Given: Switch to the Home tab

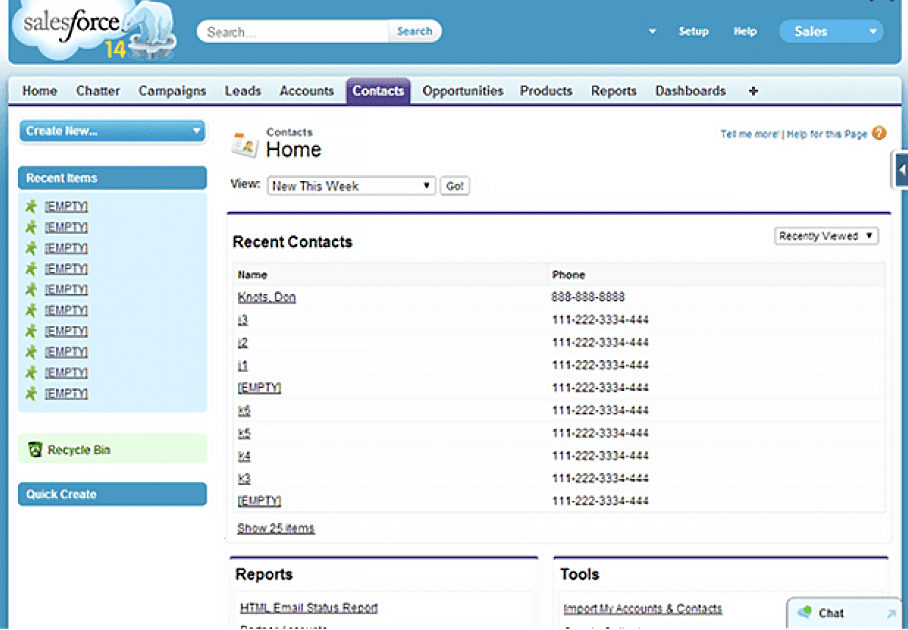Looking at the screenshot, I should click(x=39, y=91).
